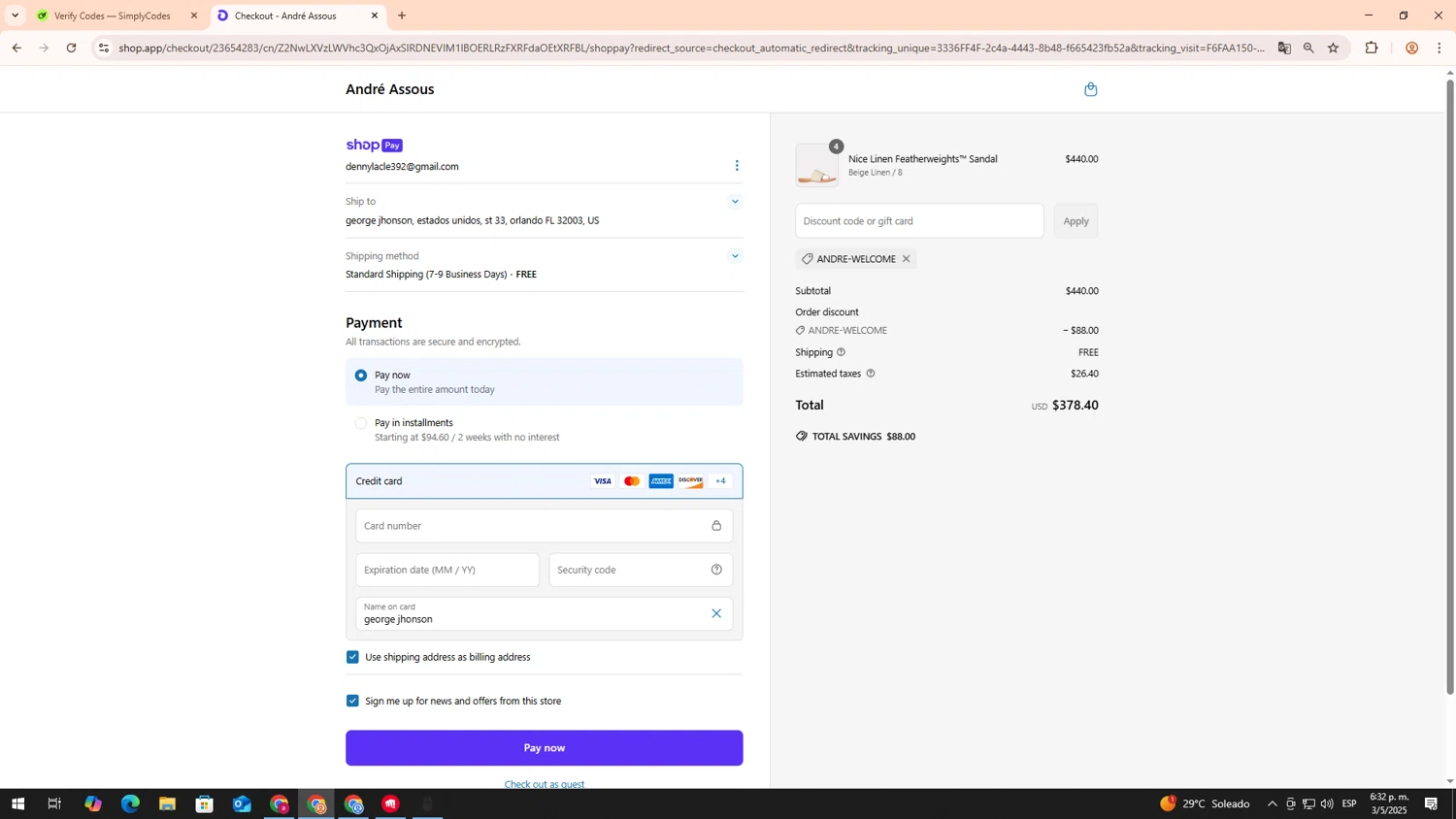Image resolution: width=1456 pixels, height=819 pixels.
Task: Click the translate page icon in address bar
Action: 1284,48
